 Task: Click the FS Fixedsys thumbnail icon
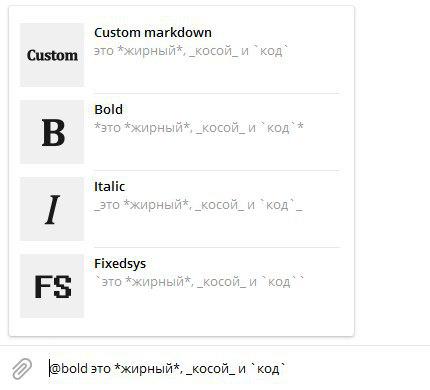pos(52,286)
